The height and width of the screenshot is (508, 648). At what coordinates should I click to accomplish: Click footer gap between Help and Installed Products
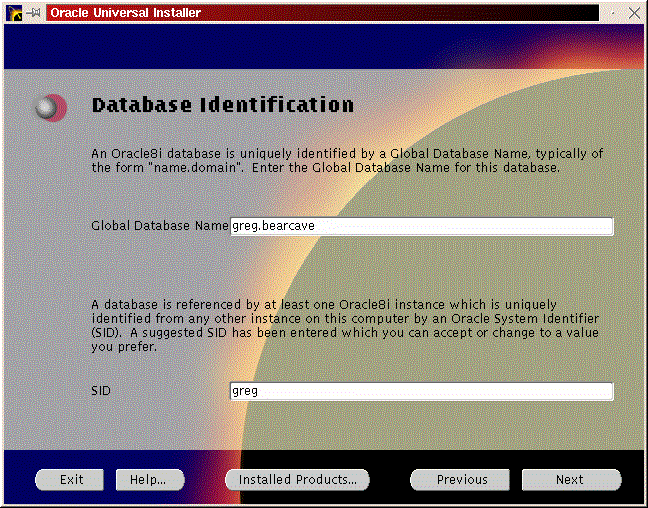tap(205, 480)
